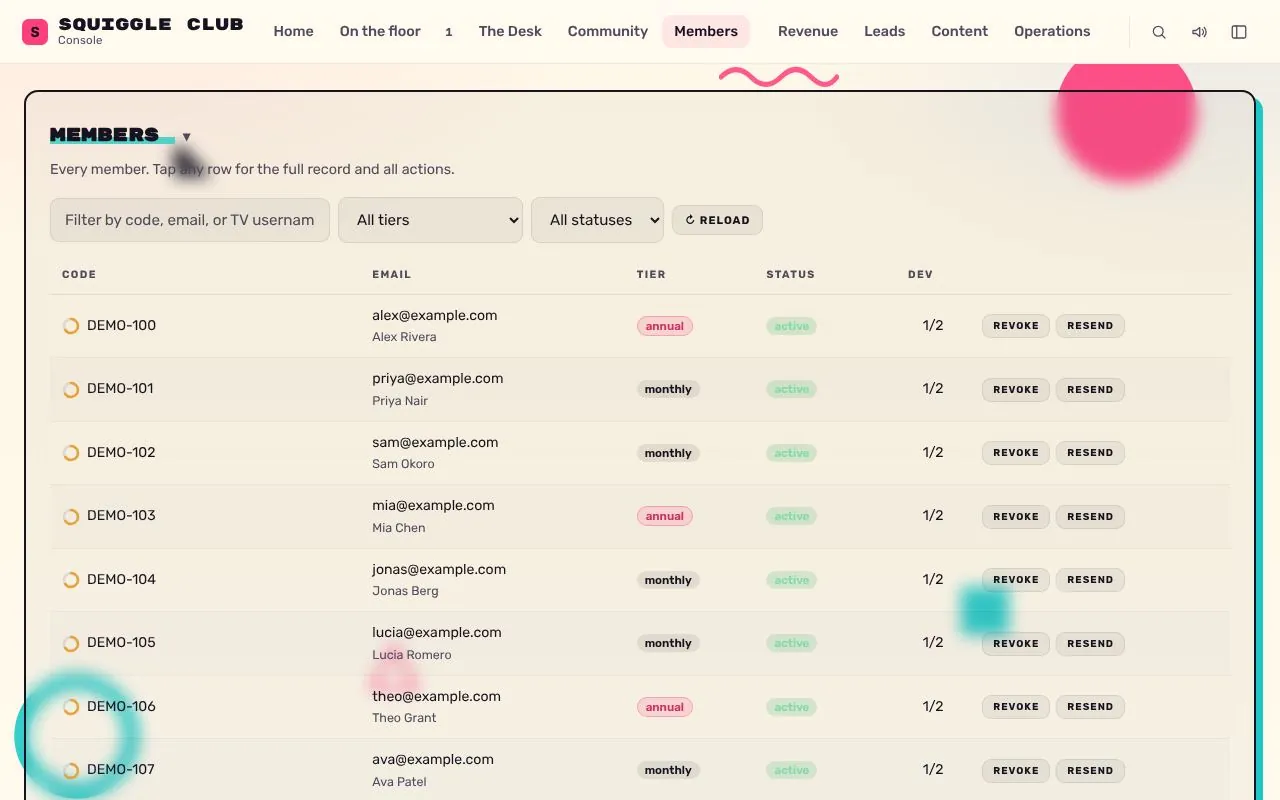
Task: Click the Reload button
Action: 717,220
